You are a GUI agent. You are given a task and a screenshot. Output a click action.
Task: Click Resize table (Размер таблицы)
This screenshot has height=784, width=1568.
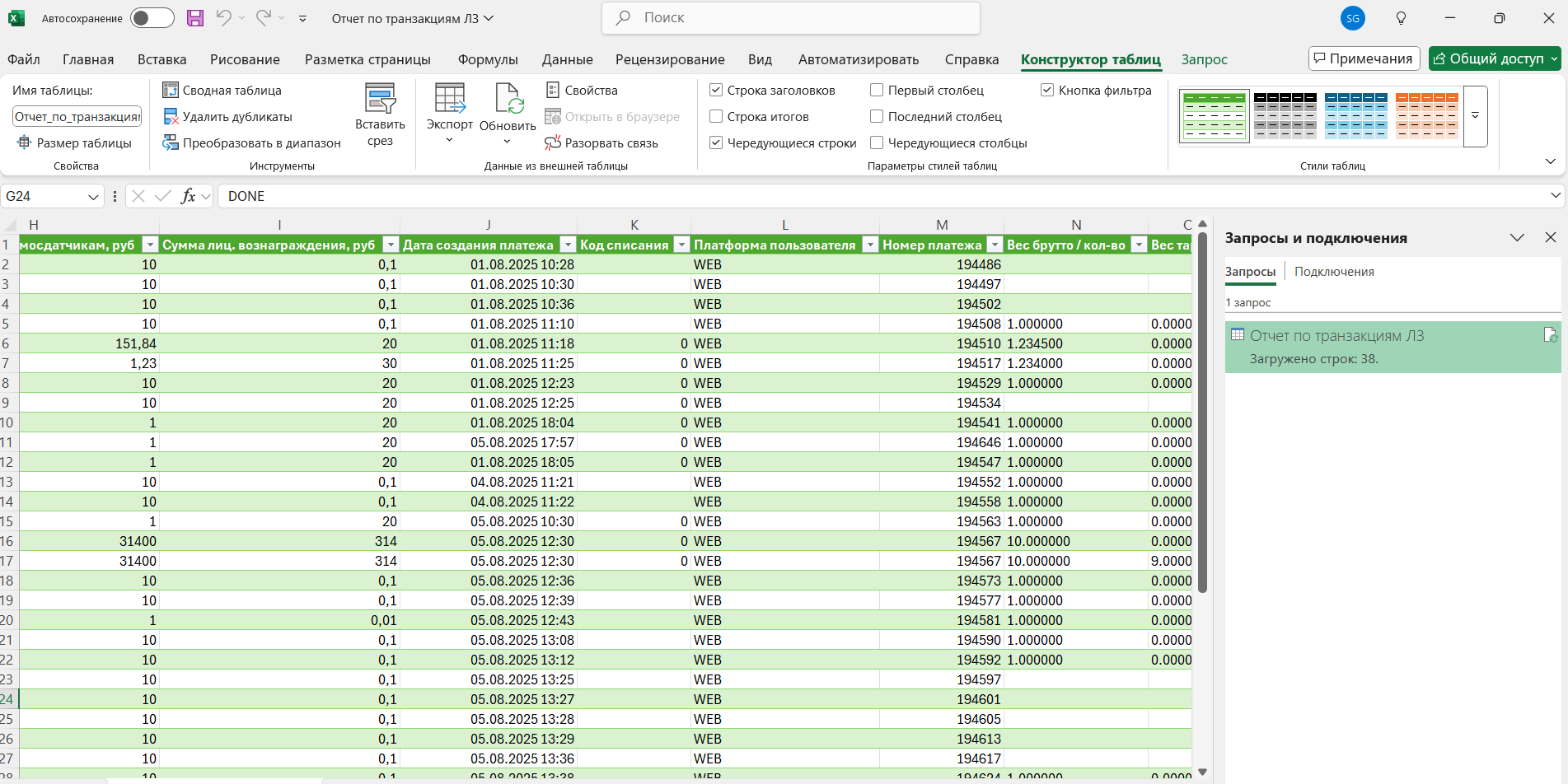coord(74,143)
